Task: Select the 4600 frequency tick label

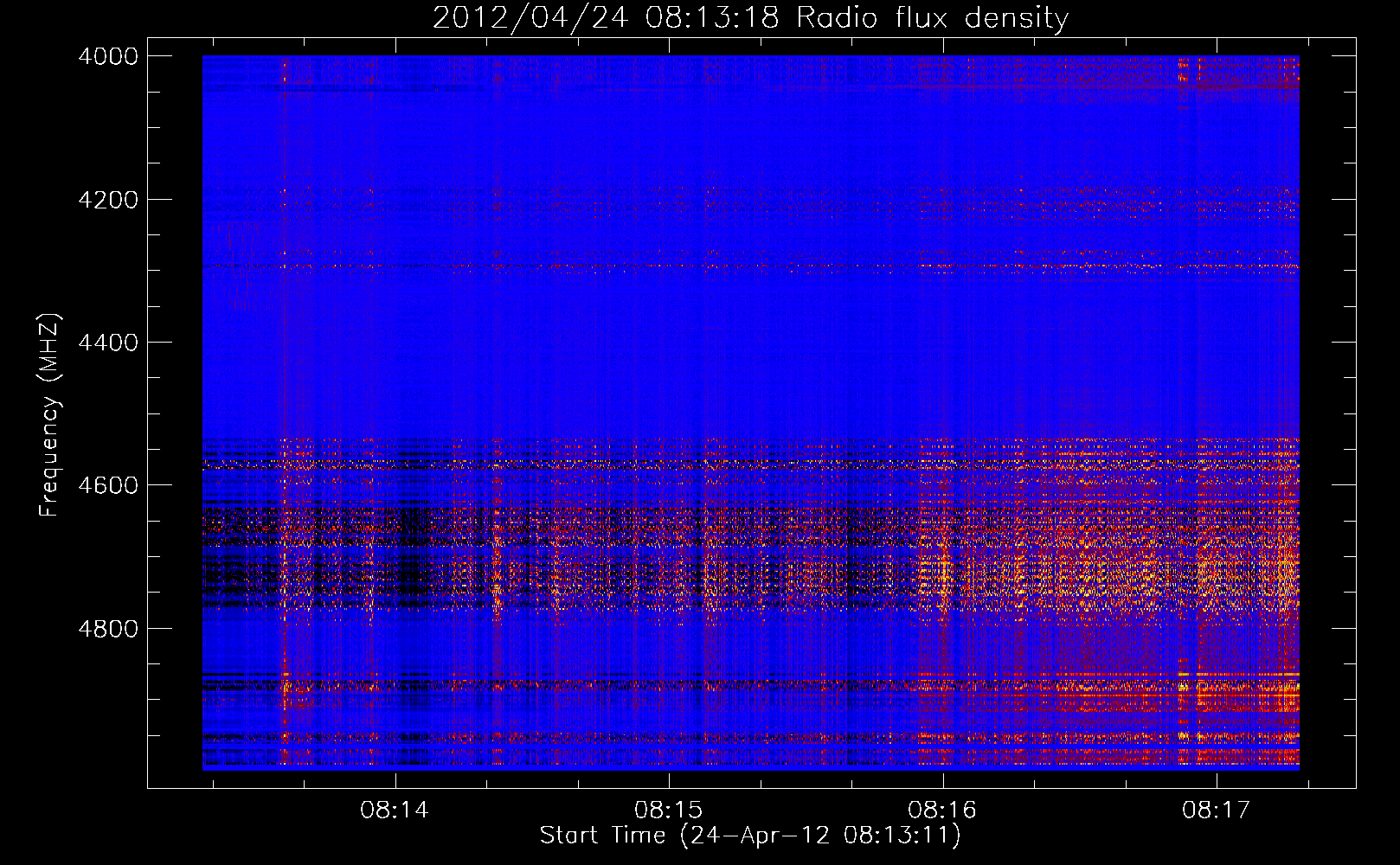Action: [108, 485]
